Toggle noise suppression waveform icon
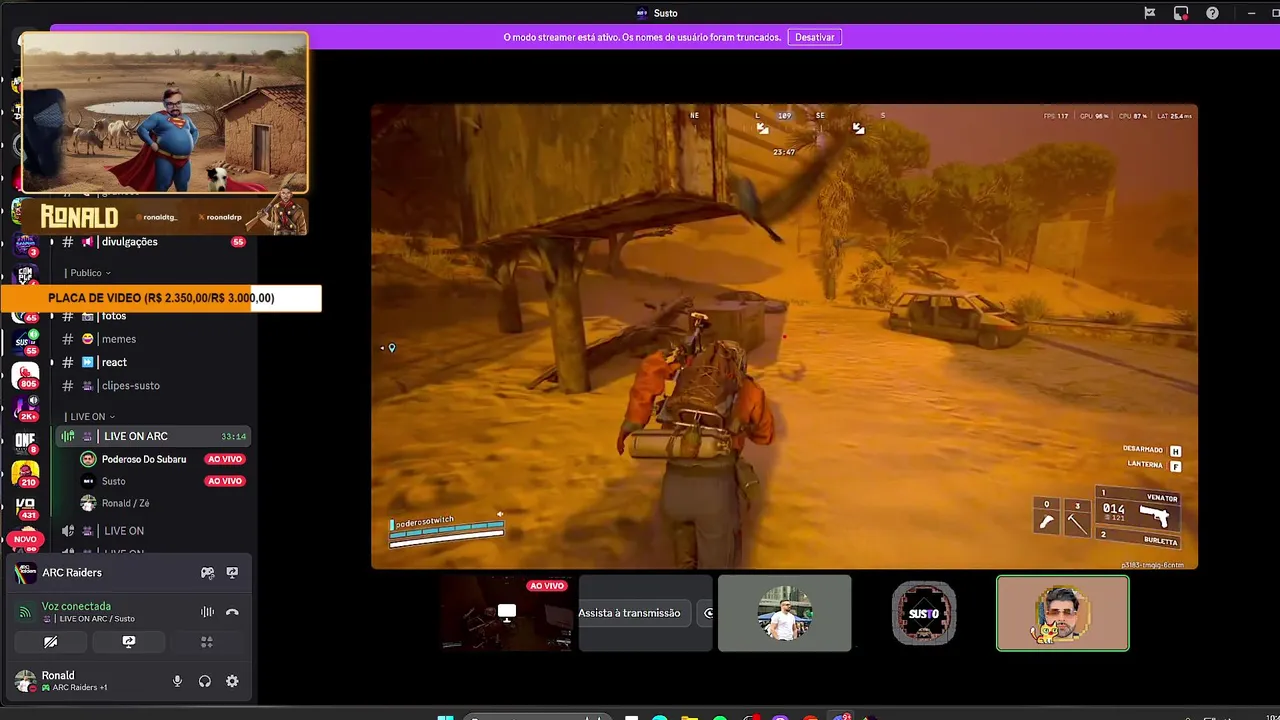 pyautogui.click(x=207, y=612)
